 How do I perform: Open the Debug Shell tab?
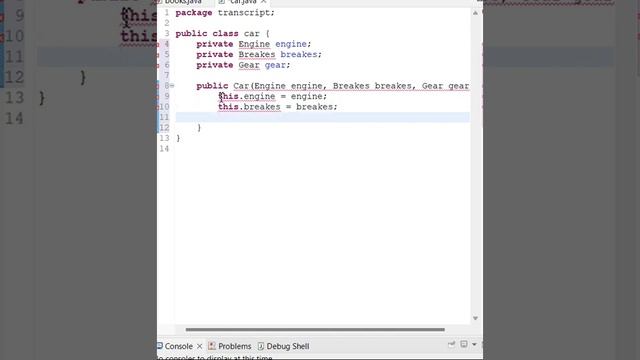287,346
